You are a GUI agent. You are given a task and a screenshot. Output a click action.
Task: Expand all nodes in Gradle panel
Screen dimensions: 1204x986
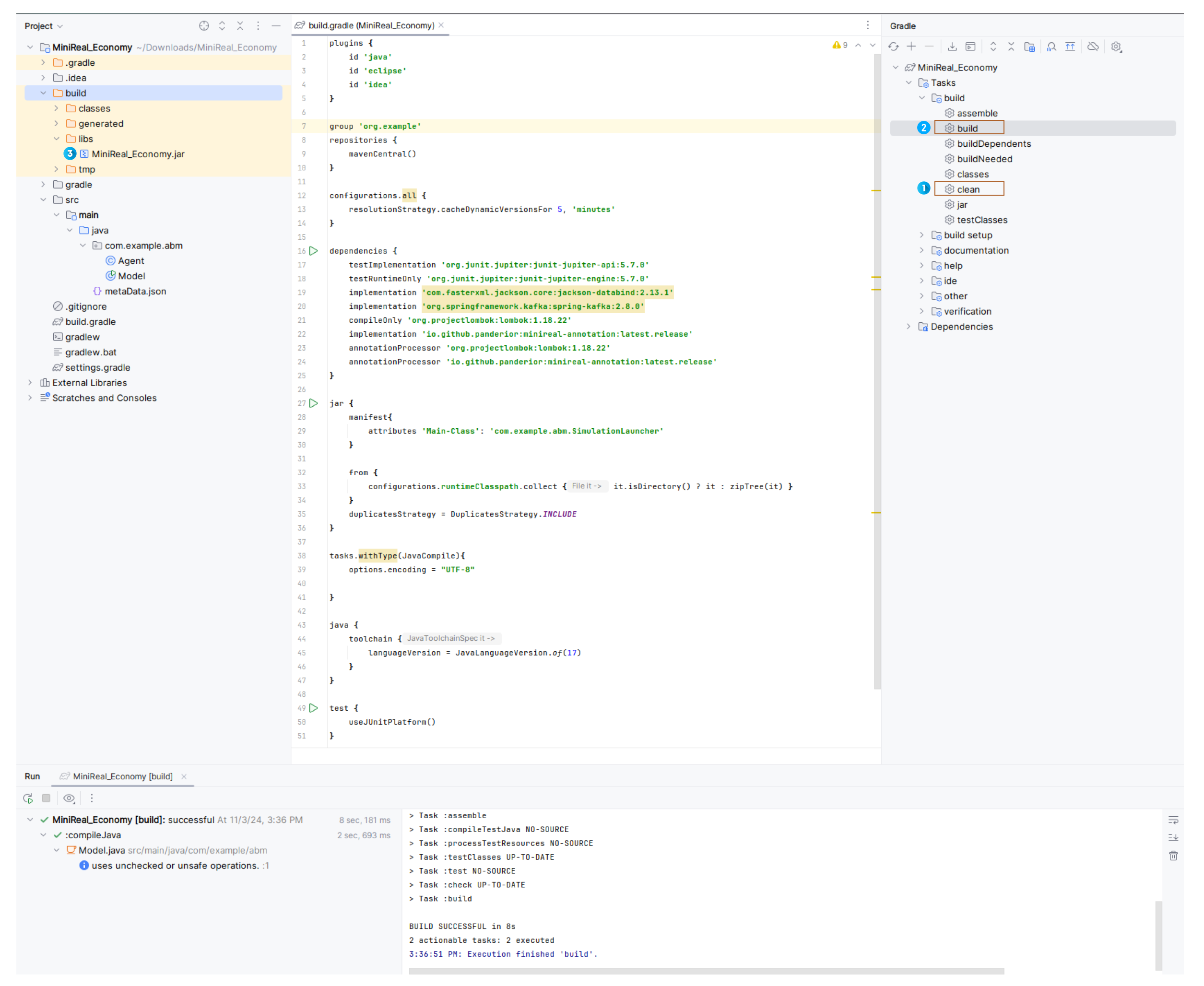click(993, 47)
